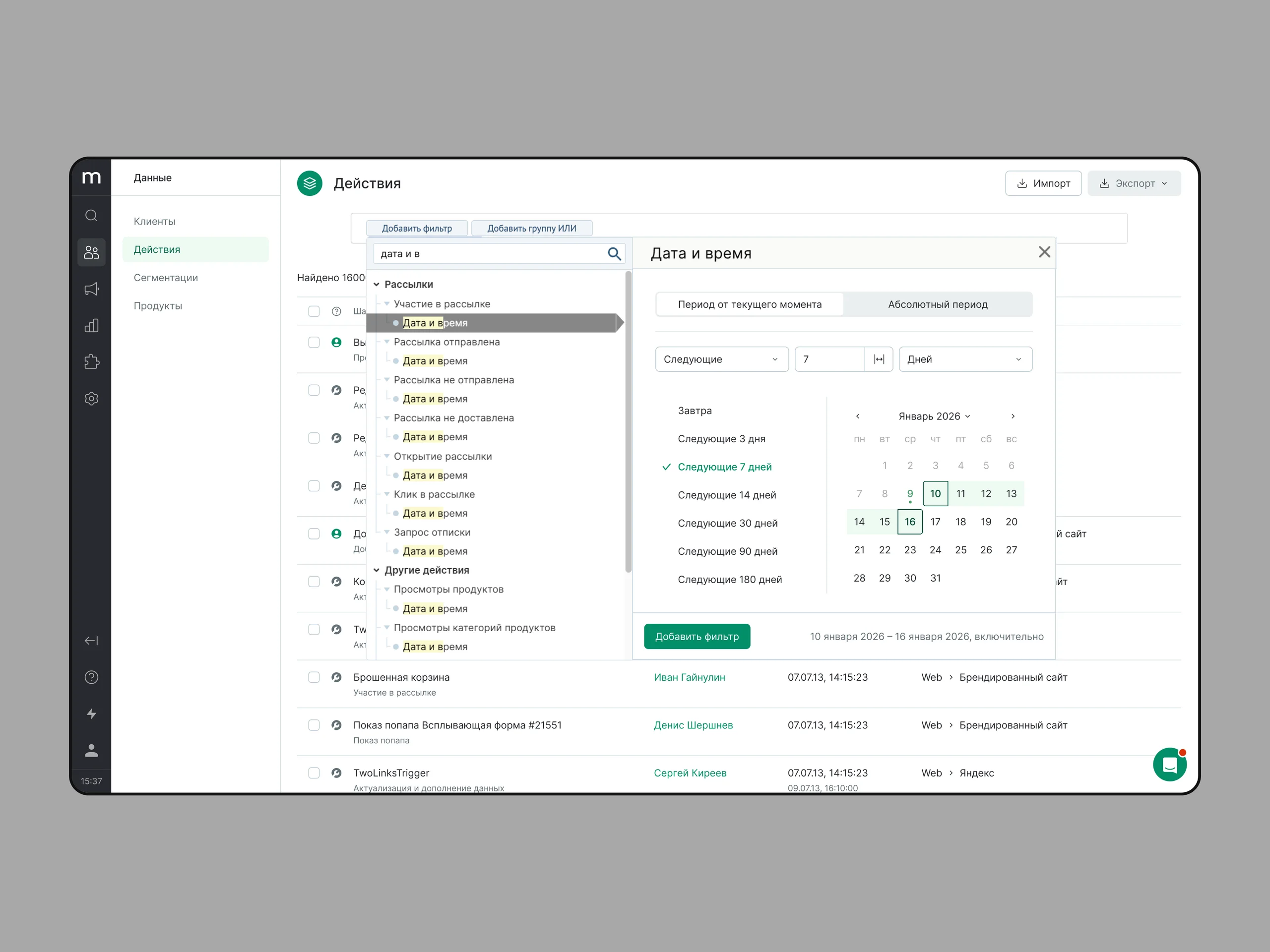Viewport: 1270px width, 952px height.
Task: Select day 20 in the calendar
Action: point(1011,522)
